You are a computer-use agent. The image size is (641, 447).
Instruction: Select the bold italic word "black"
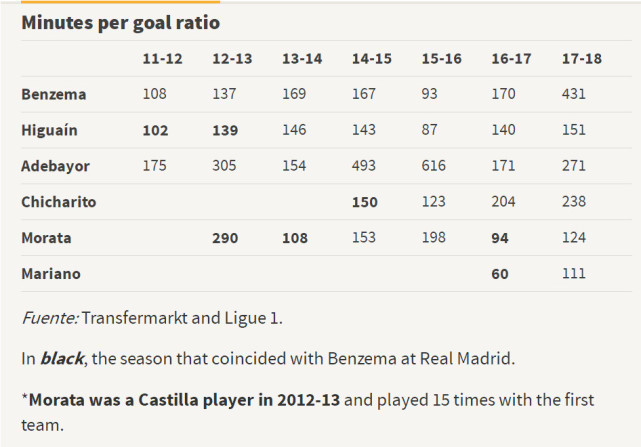(x=62, y=359)
